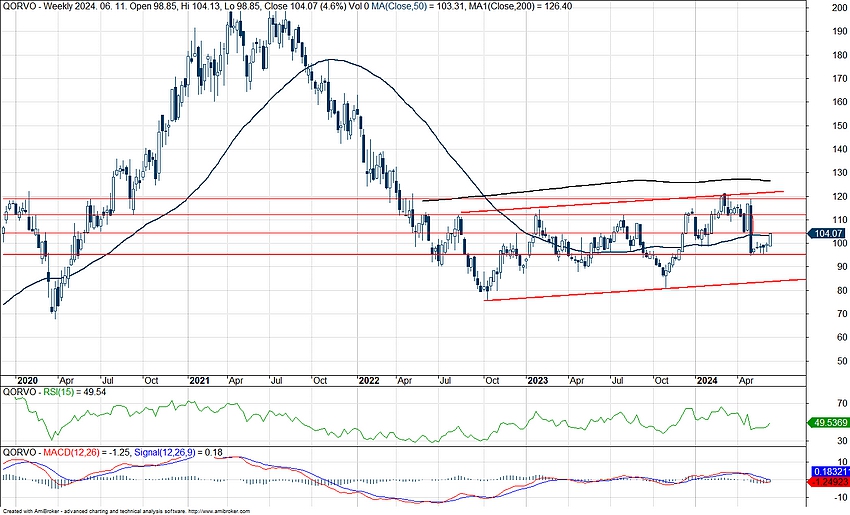Image resolution: width=850 pixels, height=515 pixels.
Task: Click the 50 price axis label
Action: [841, 361]
